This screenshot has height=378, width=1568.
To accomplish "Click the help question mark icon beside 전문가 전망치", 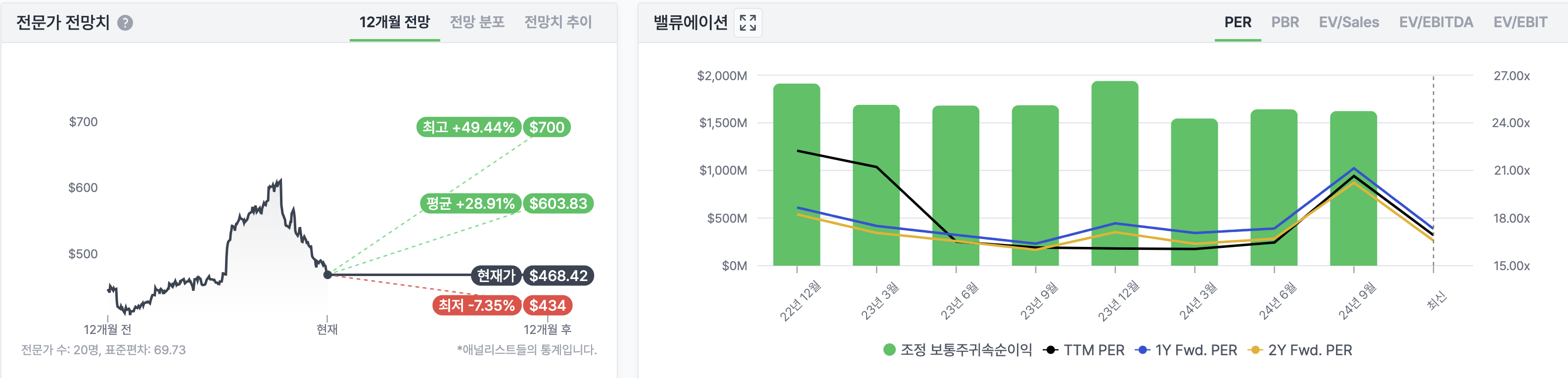I will pyautogui.click(x=125, y=23).
